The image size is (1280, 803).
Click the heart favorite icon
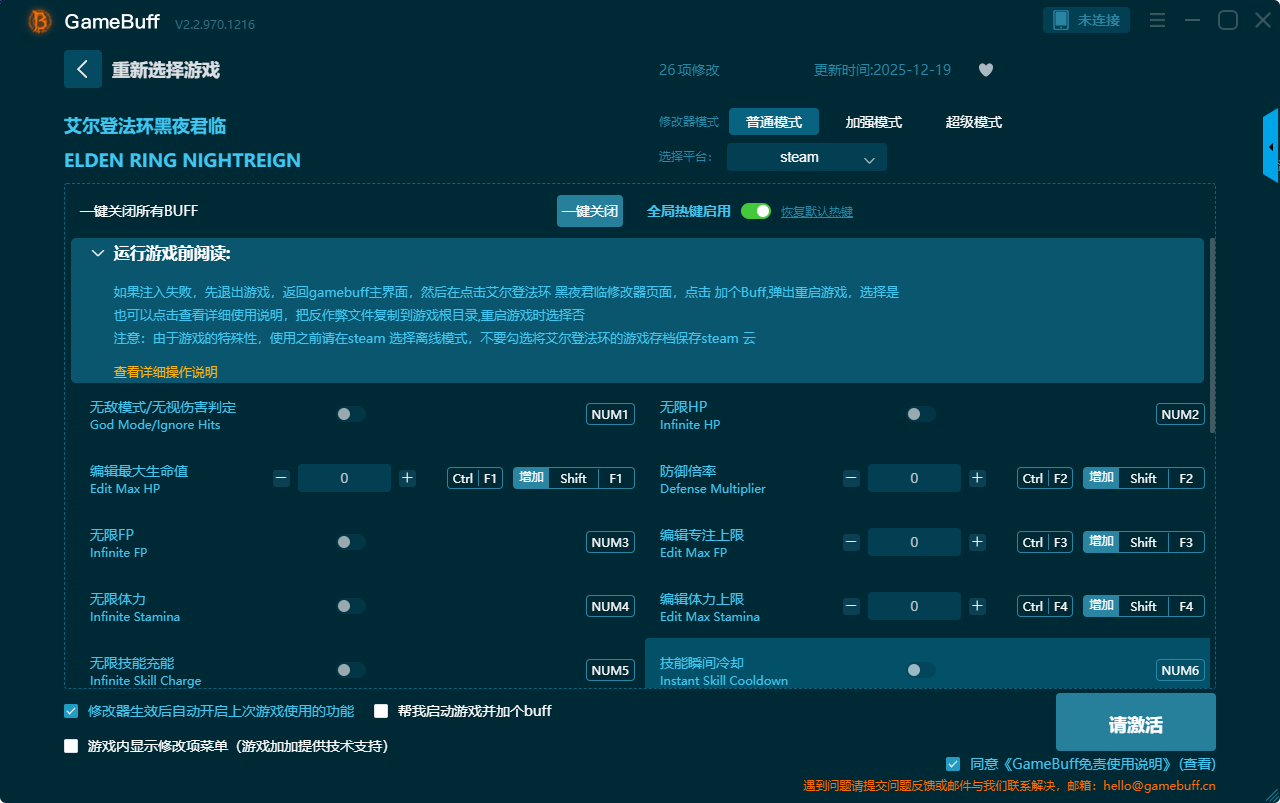click(985, 70)
